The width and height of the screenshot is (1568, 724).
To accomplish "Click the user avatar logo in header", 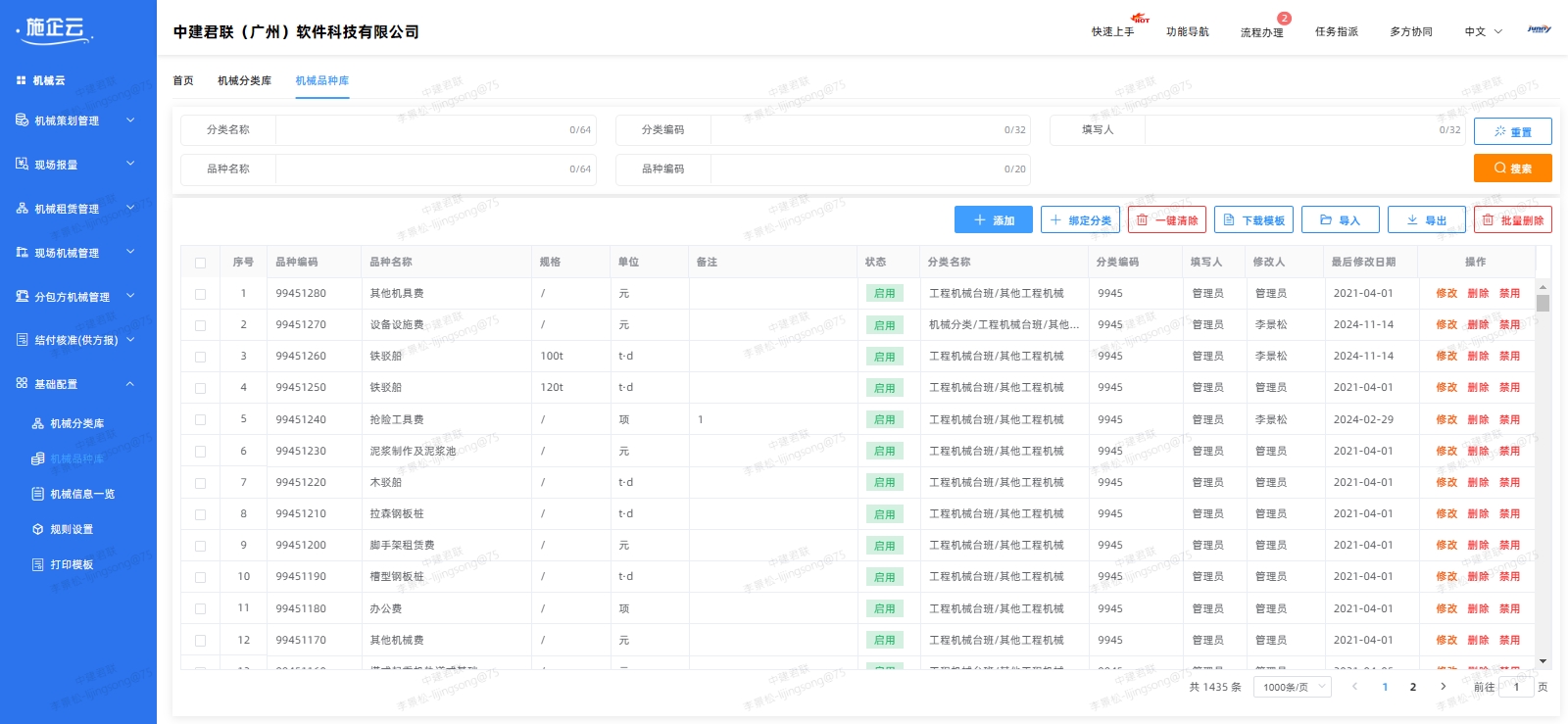I will point(1539,30).
